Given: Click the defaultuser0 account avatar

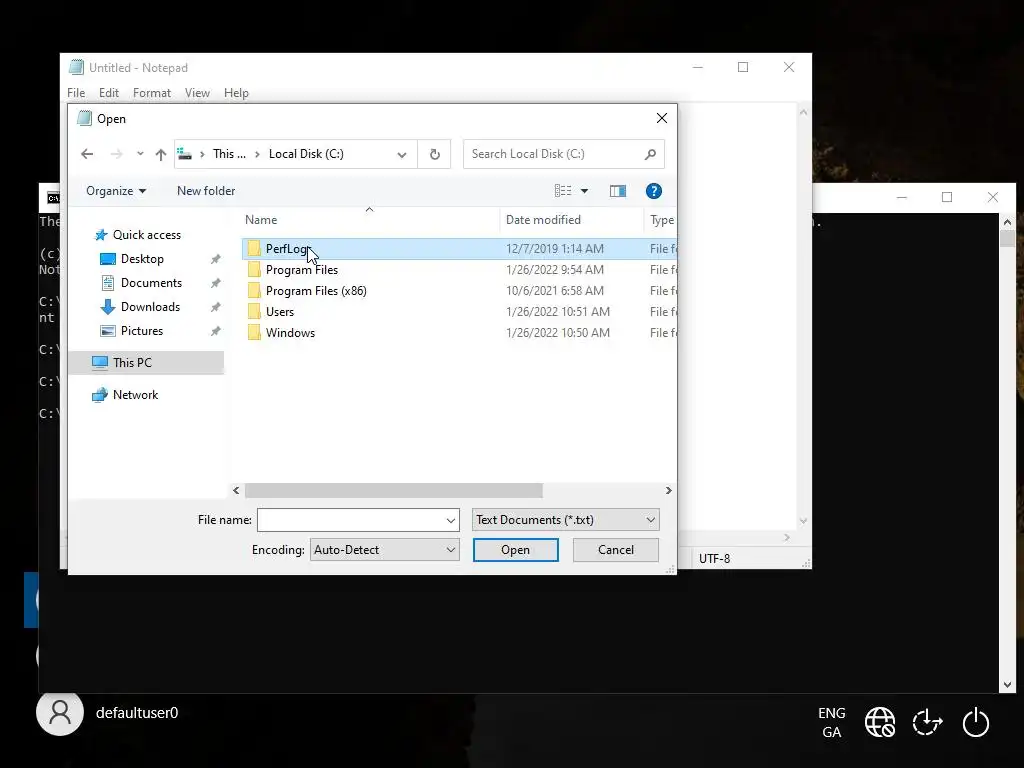Looking at the screenshot, I should [60, 712].
